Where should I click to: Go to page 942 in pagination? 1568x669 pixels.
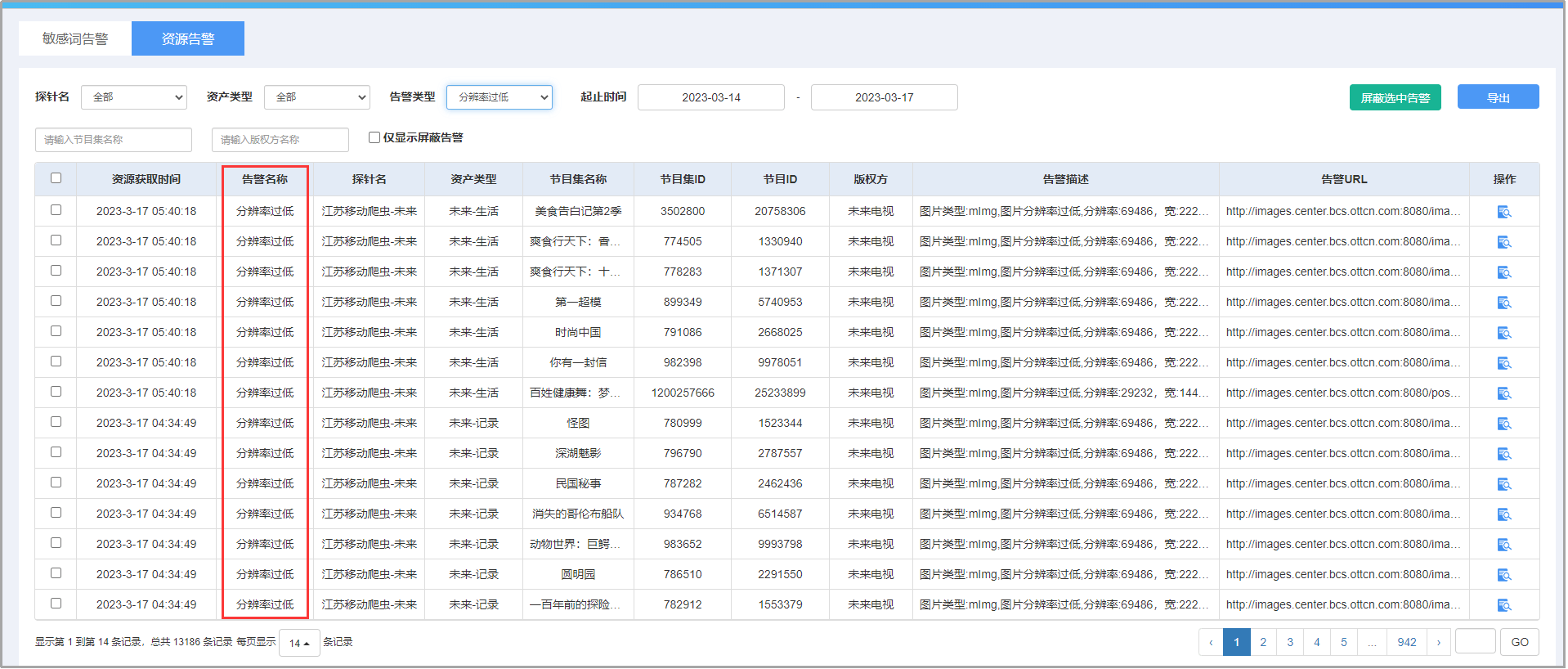(x=1406, y=642)
